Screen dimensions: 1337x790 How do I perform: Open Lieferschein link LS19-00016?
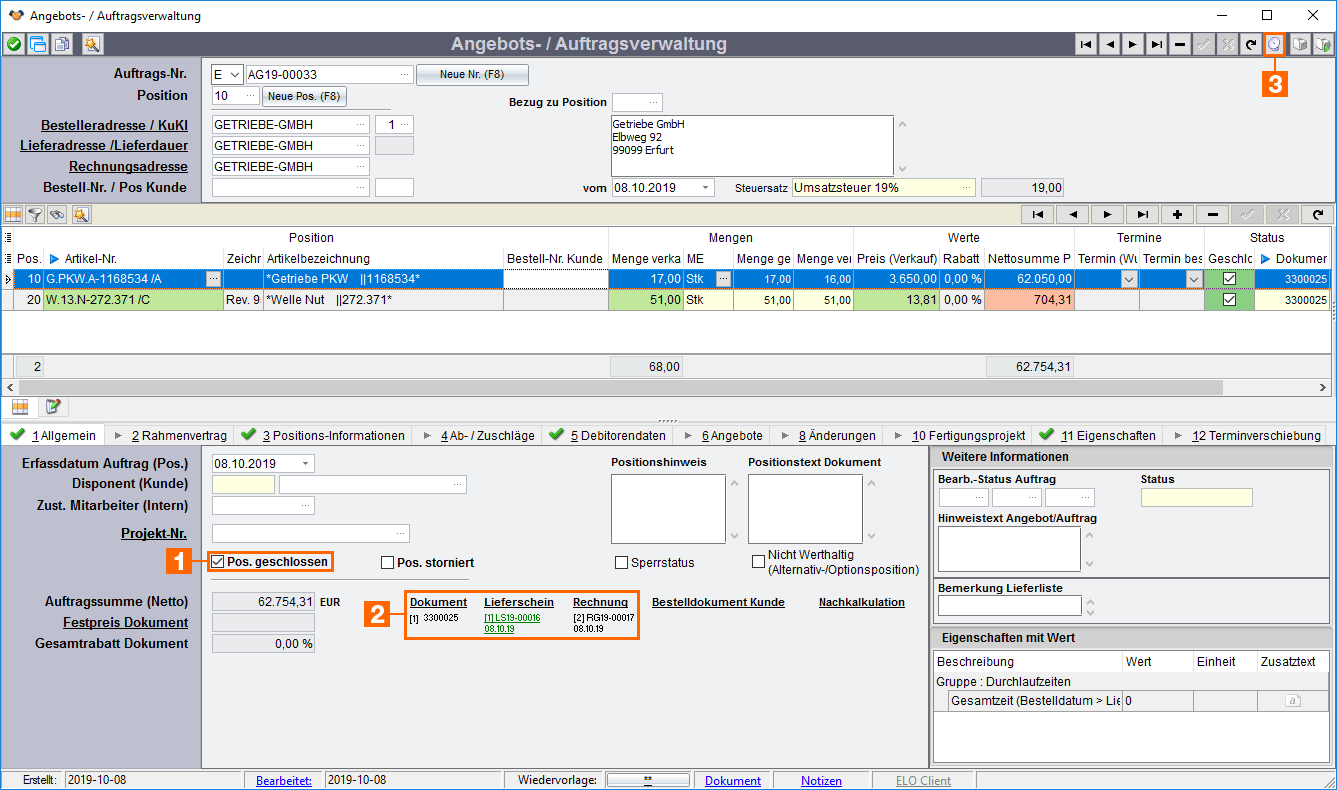[512, 618]
